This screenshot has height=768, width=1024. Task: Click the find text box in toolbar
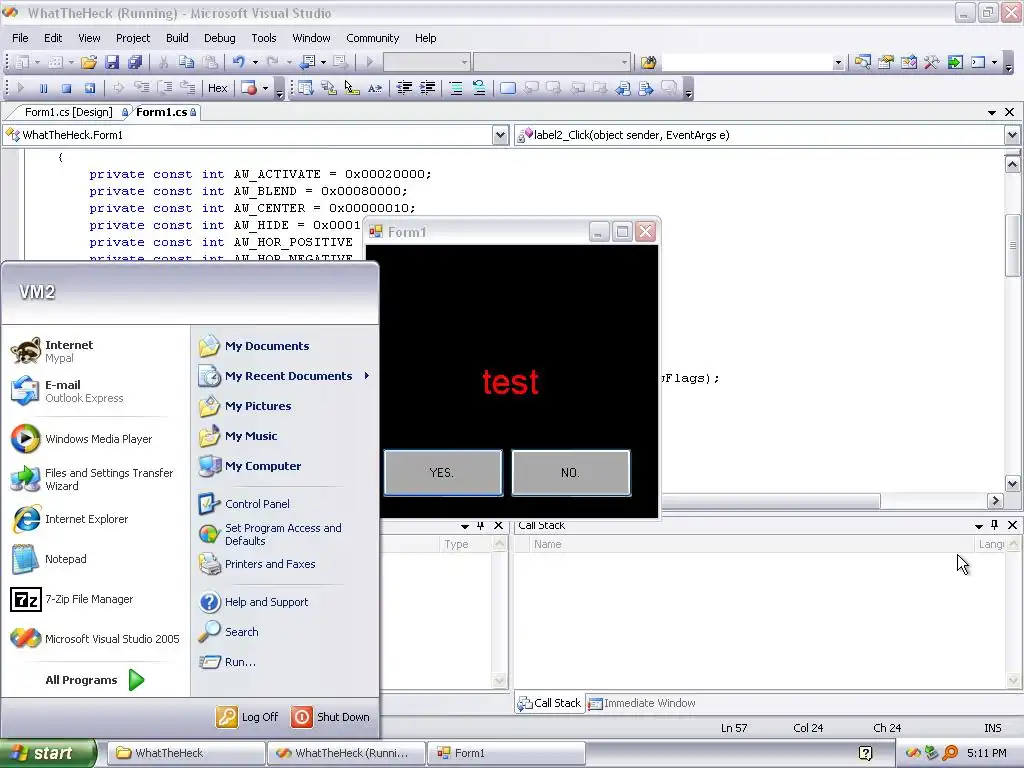(746, 63)
